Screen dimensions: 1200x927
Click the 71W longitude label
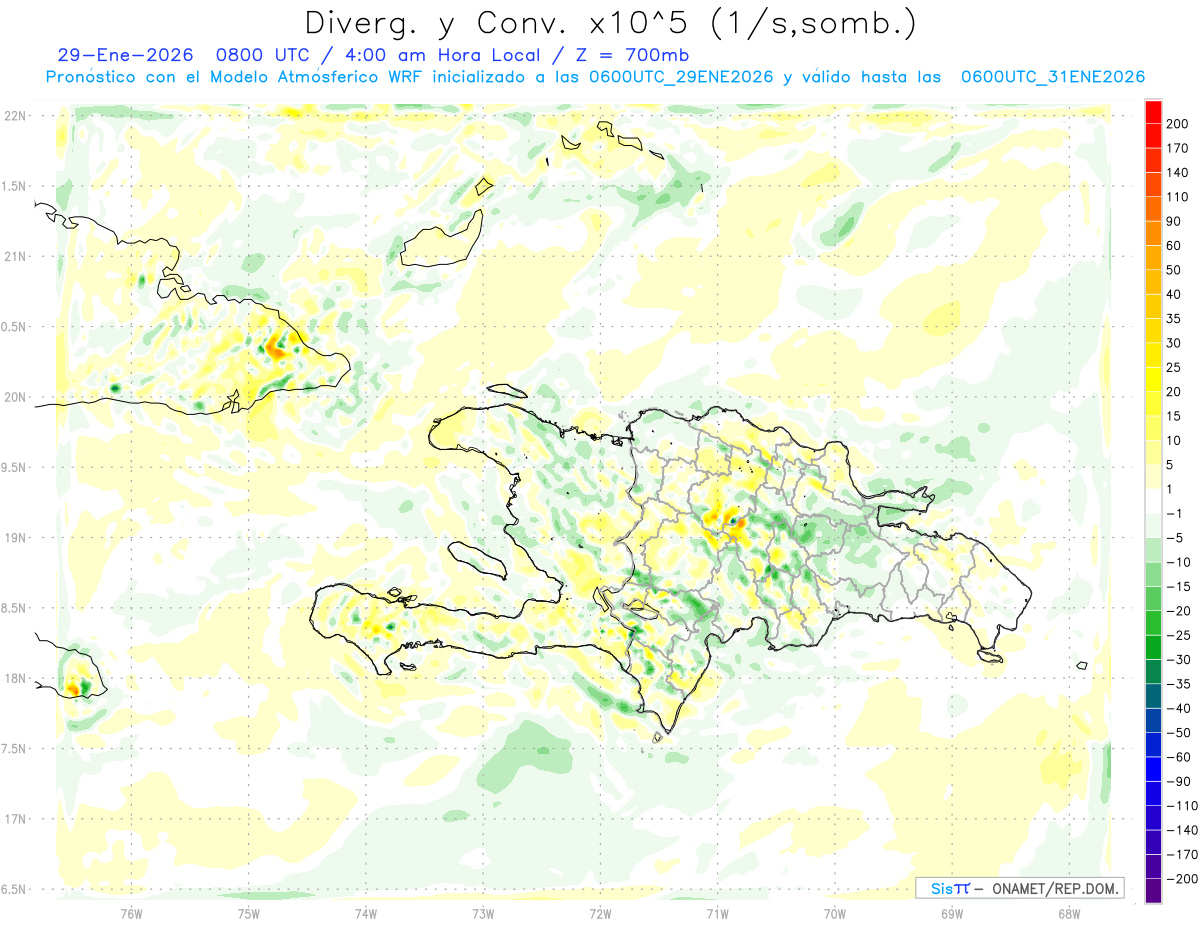click(717, 913)
